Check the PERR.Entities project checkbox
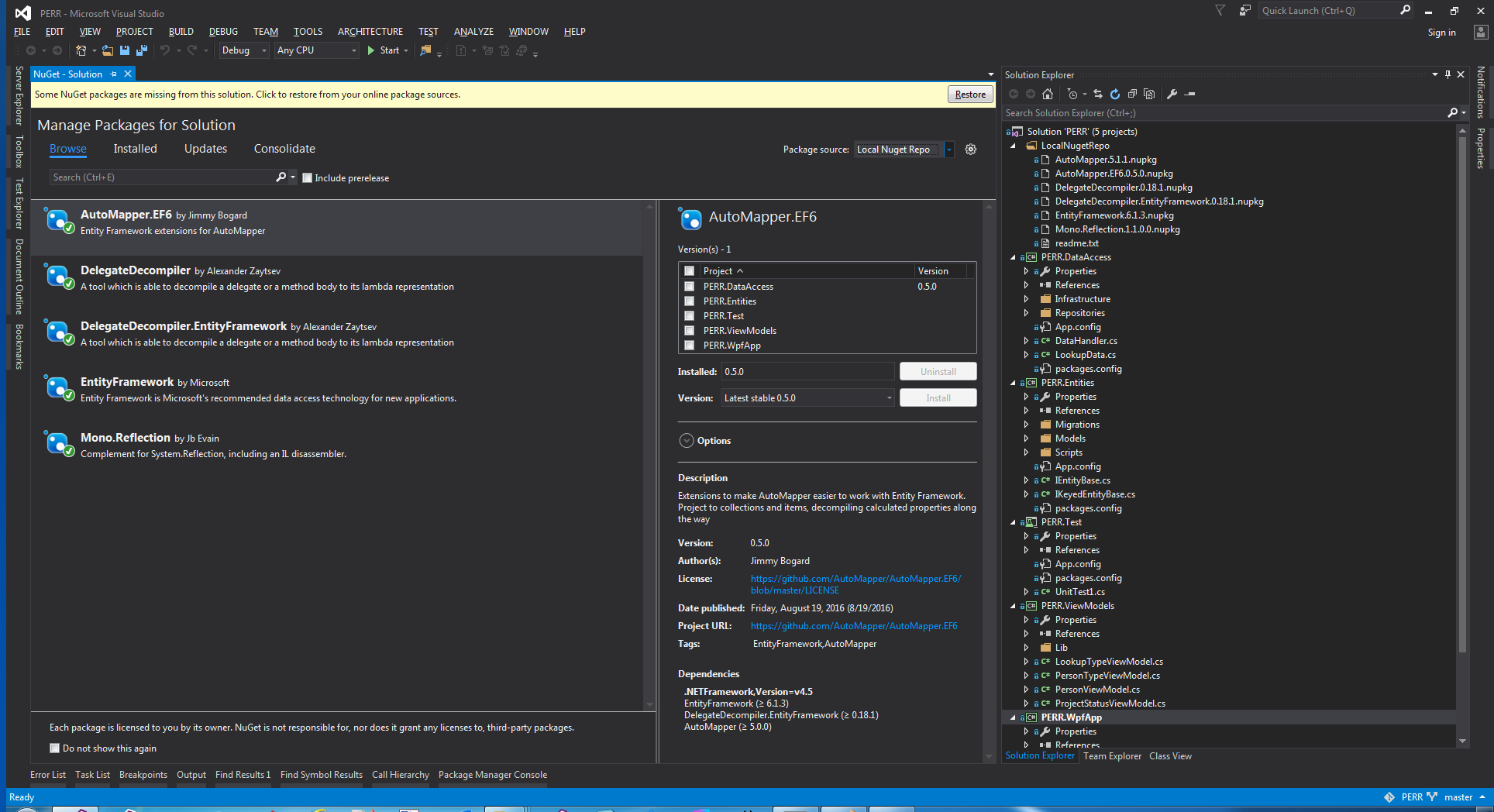 pos(689,301)
